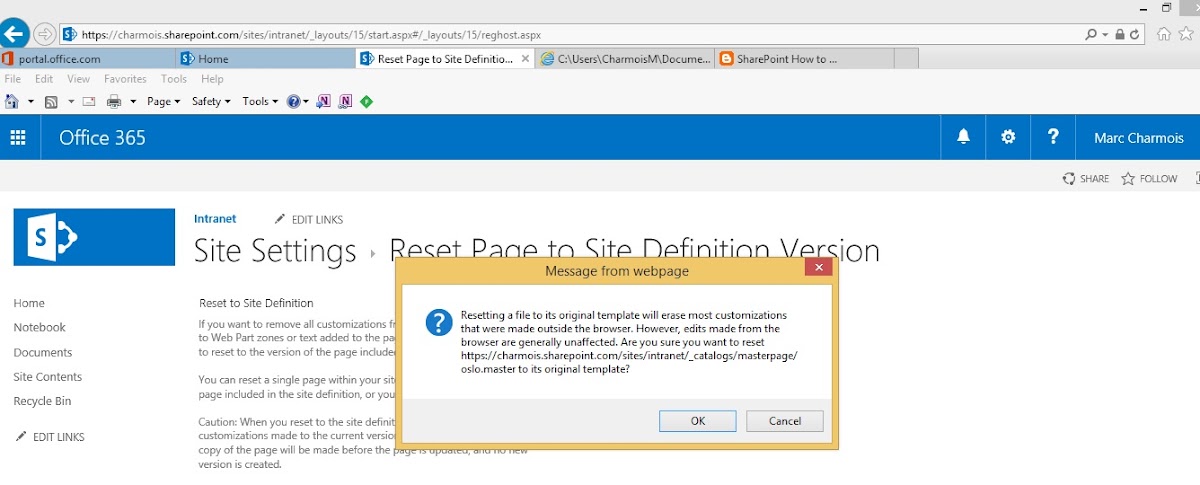Click the browser Back arrow button
The width and height of the screenshot is (1200, 485).
click(13, 33)
